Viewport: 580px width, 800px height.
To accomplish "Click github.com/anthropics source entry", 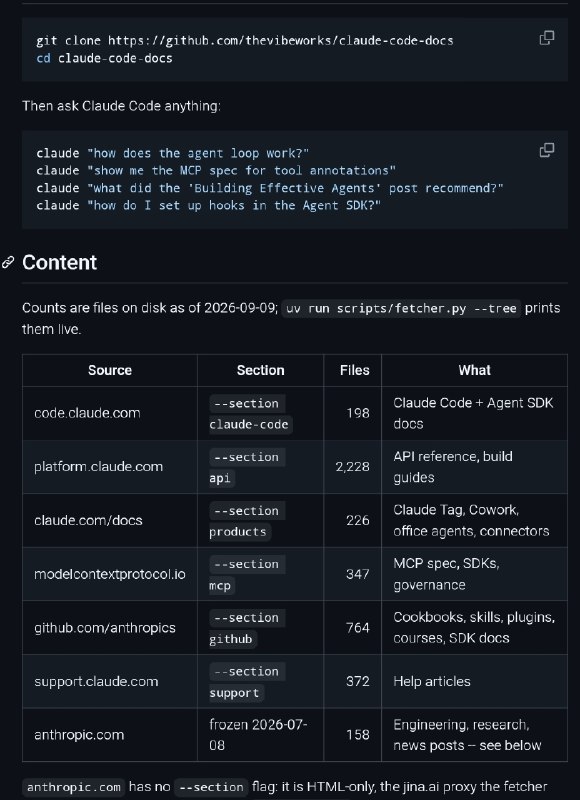I will 105,628.
